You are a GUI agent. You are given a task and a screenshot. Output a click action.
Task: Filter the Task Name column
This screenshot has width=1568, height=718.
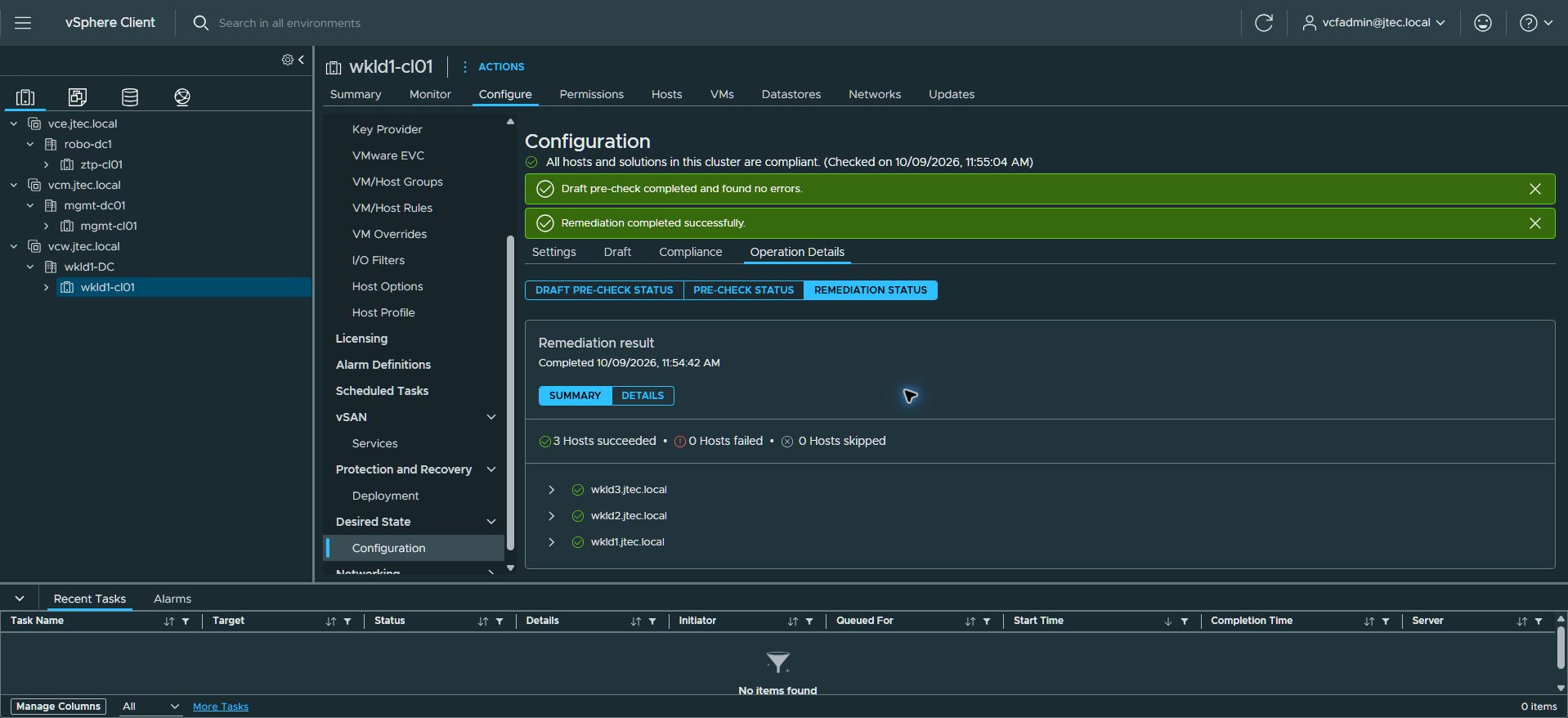(186, 622)
